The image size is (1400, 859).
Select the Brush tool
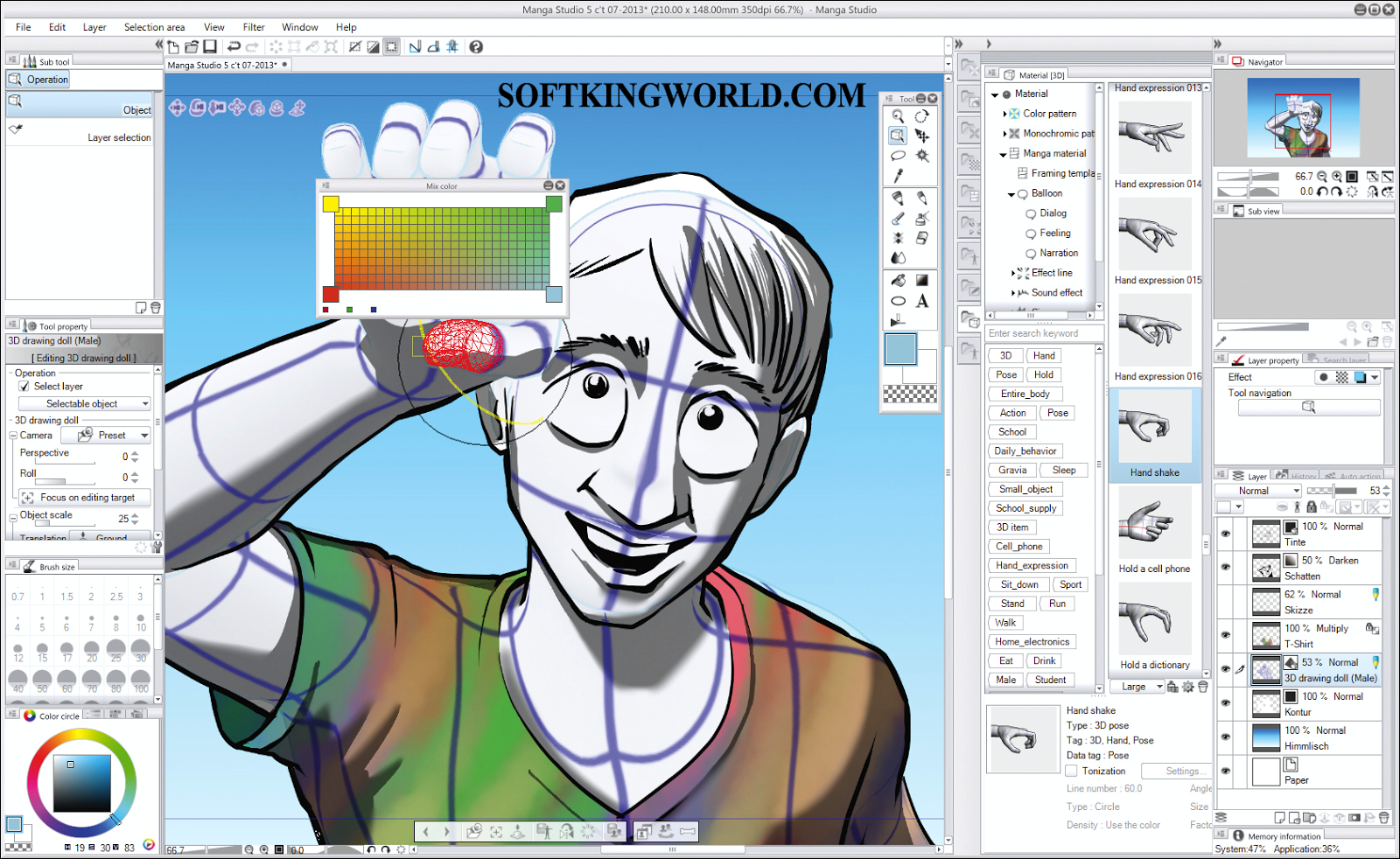[898, 218]
